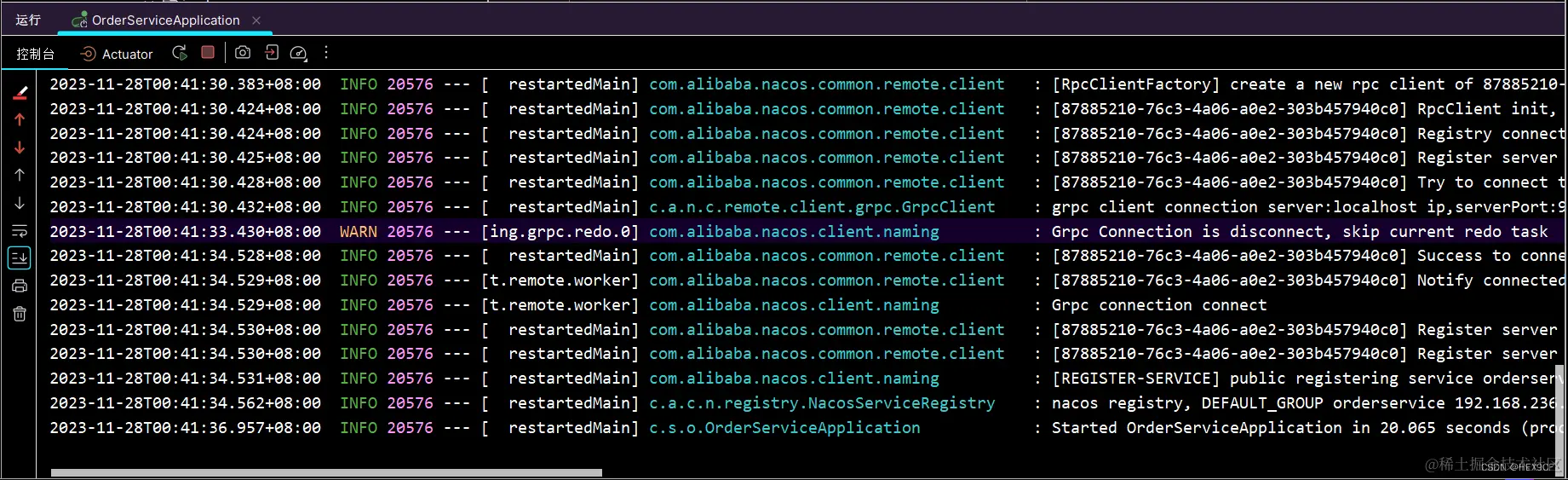
Task: Click '[ing.grpc.redo.0]' thread name
Action: click(x=560, y=231)
